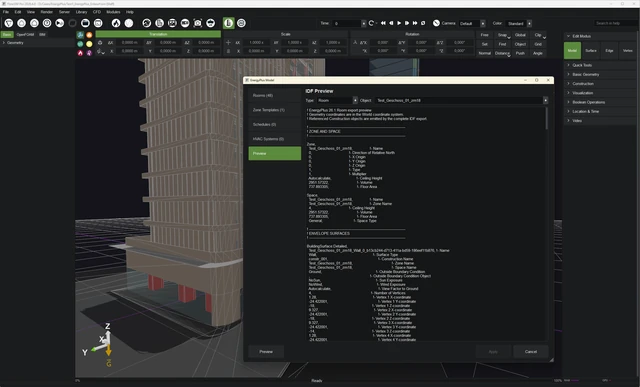Click the first triangular shield toolbar icon

[x=9, y=23]
